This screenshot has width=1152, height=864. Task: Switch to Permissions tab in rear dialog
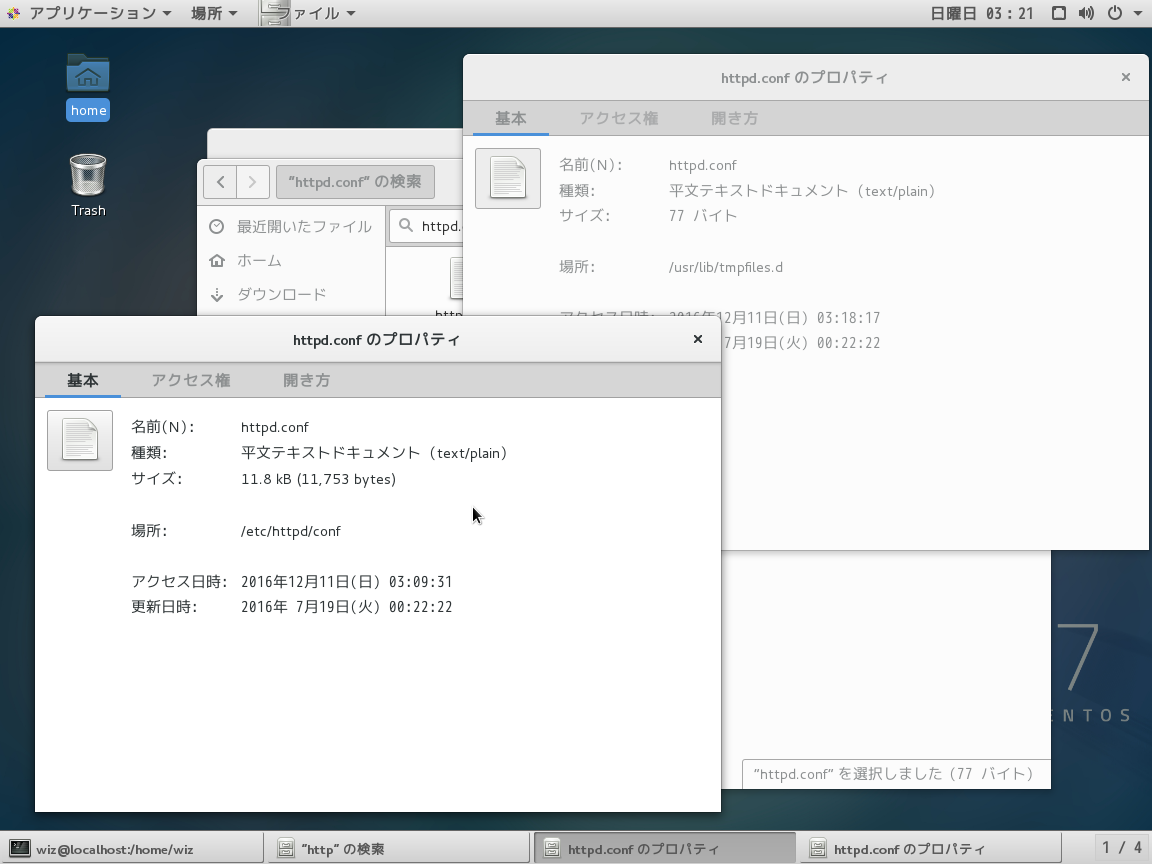[619, 118]
